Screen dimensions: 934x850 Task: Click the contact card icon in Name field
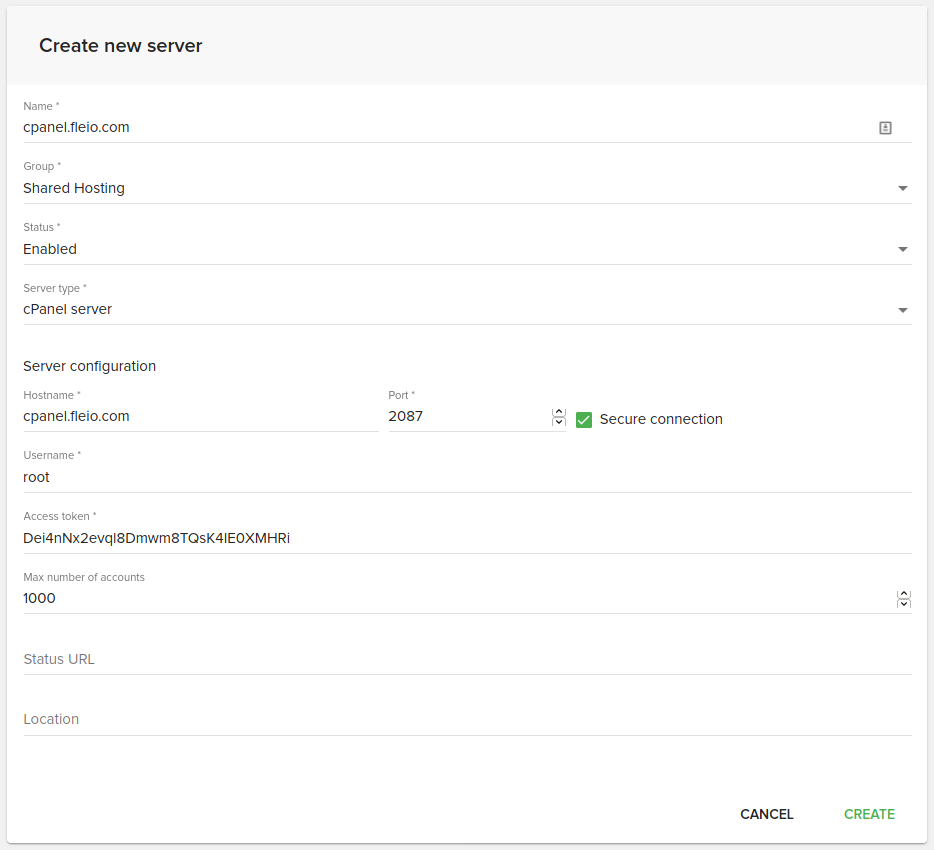pyautogui.click(x=885, y=128)
